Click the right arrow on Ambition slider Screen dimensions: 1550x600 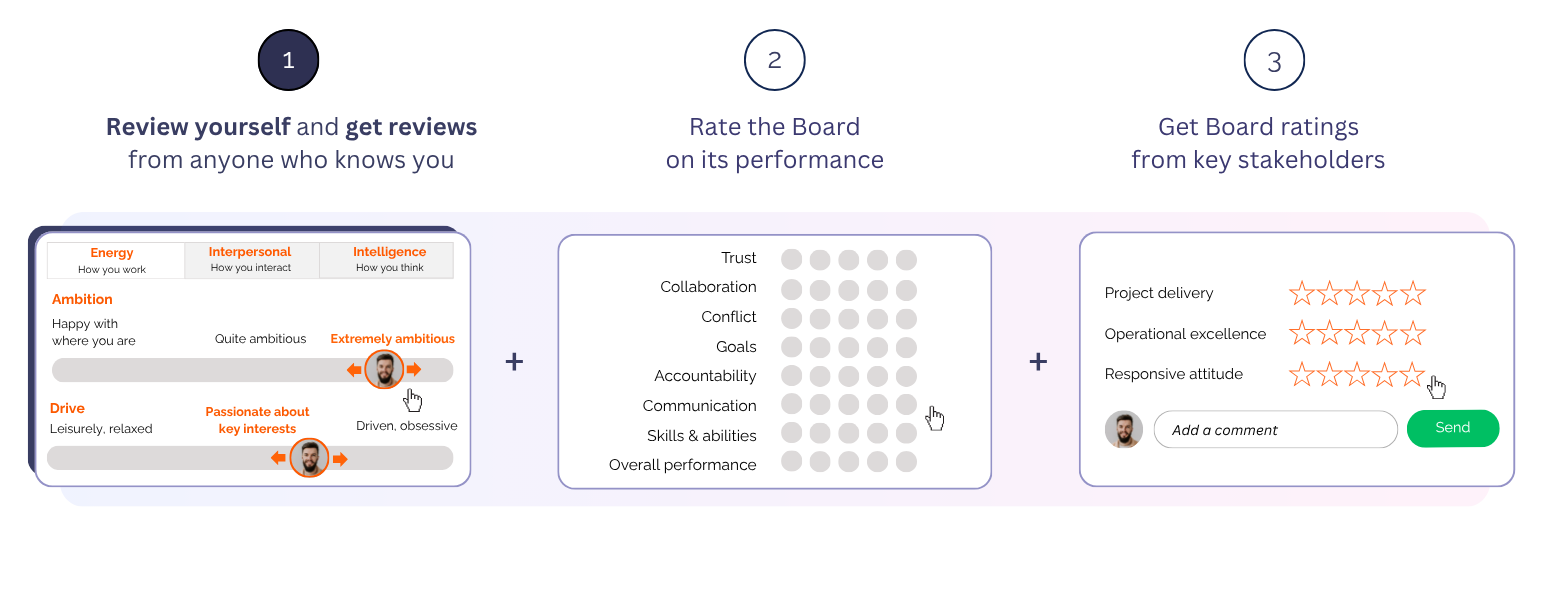[x=414, y=370]
